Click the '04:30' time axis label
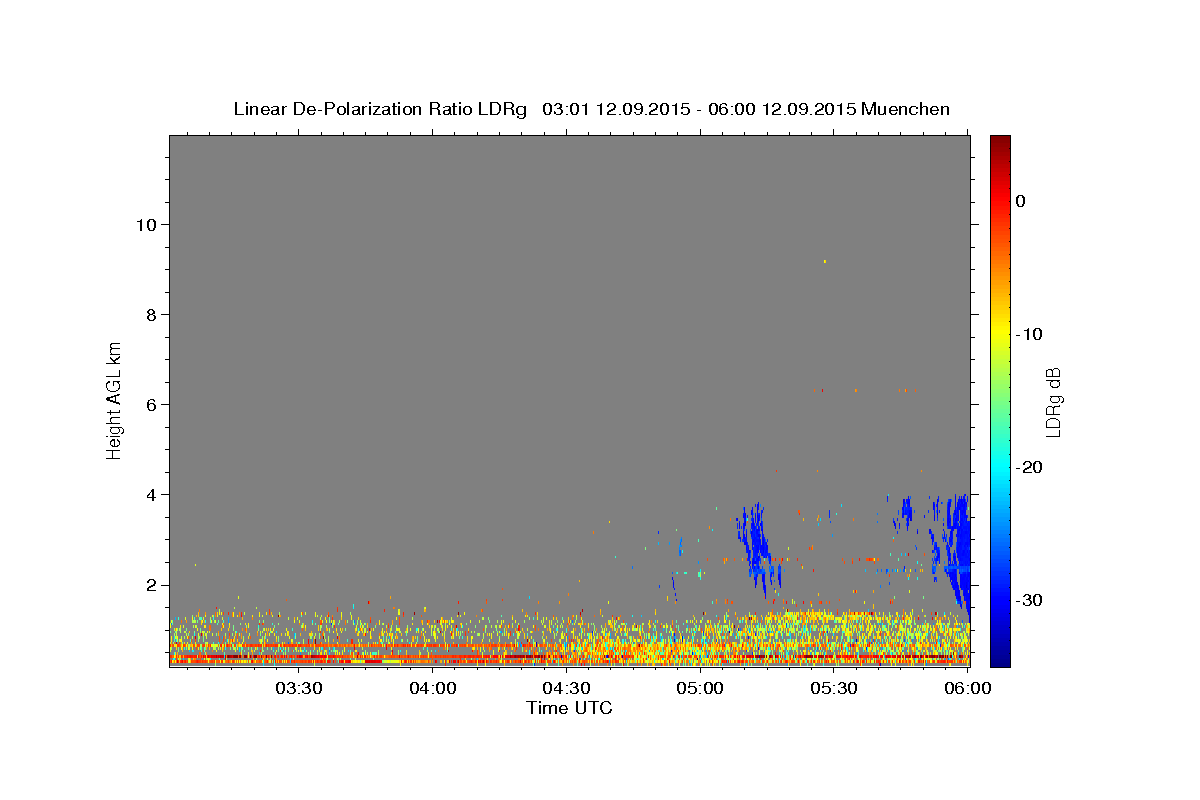1200x800 pixels. pyautogui.click(x=566, y=689)
